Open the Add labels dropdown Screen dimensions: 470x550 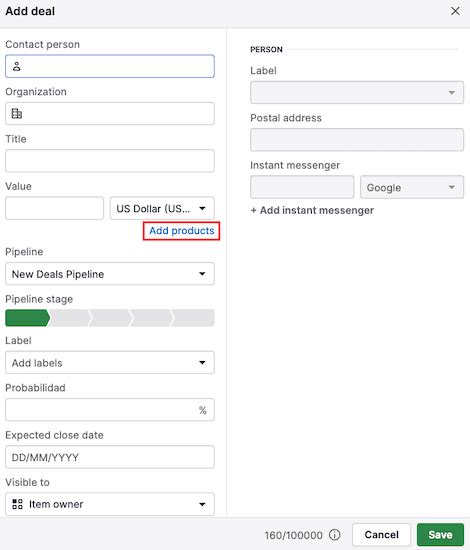(x=110, y=362)
